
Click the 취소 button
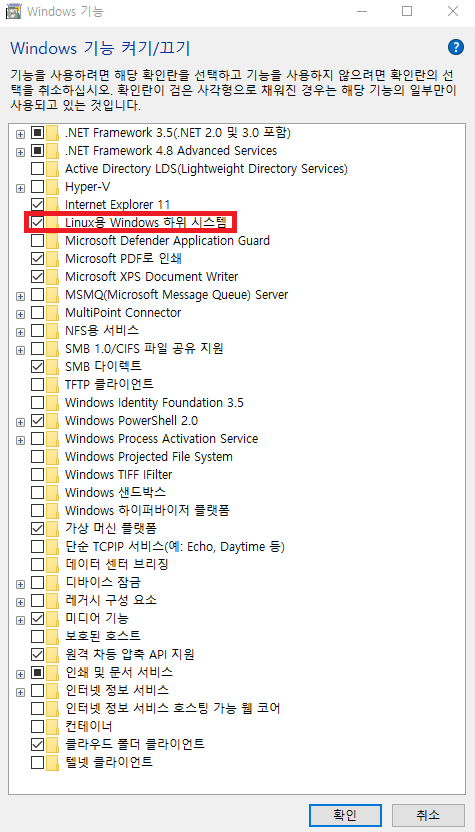428,815
